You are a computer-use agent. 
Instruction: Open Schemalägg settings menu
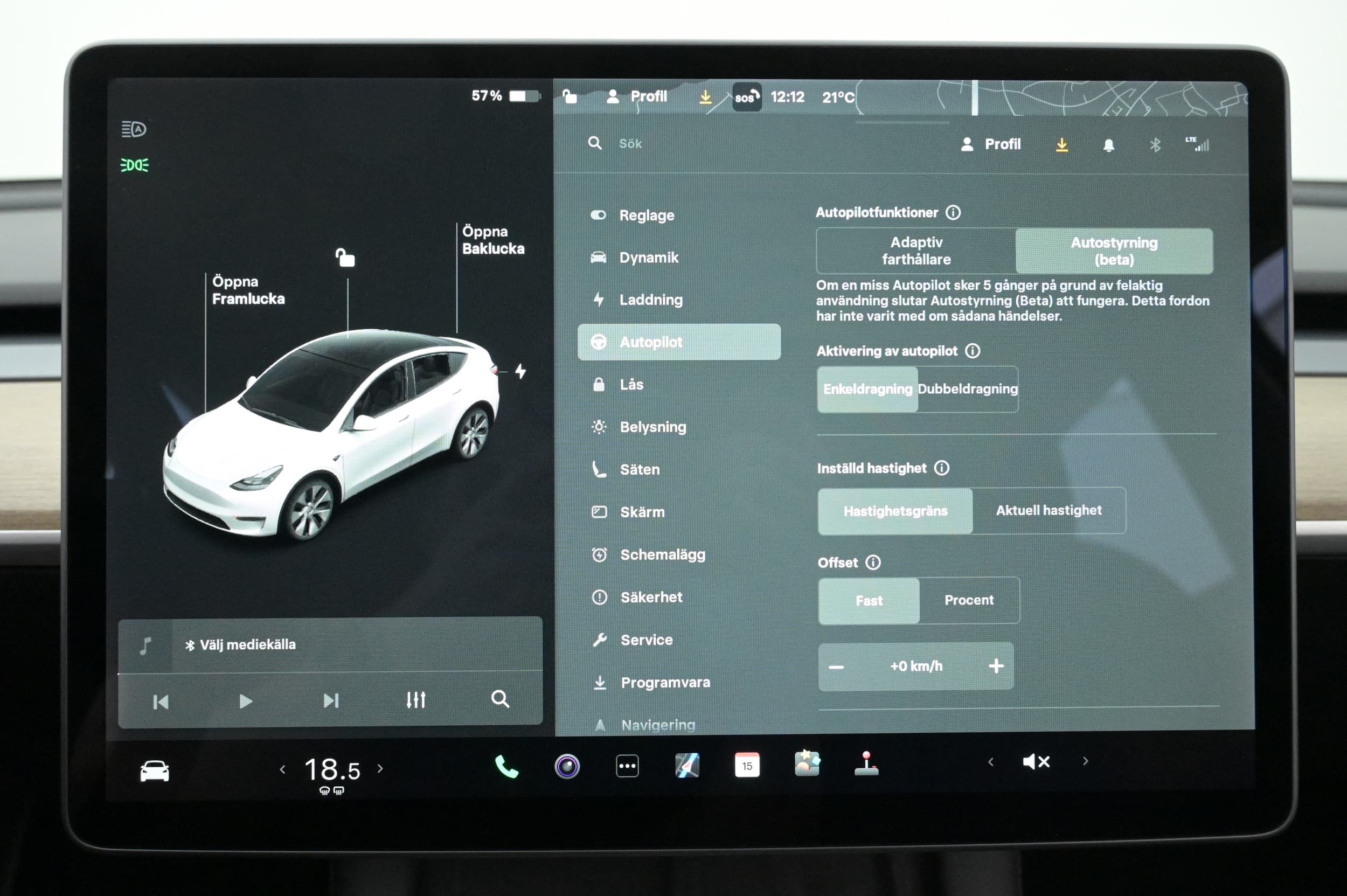pyautogui.click(x=679, y=555)
